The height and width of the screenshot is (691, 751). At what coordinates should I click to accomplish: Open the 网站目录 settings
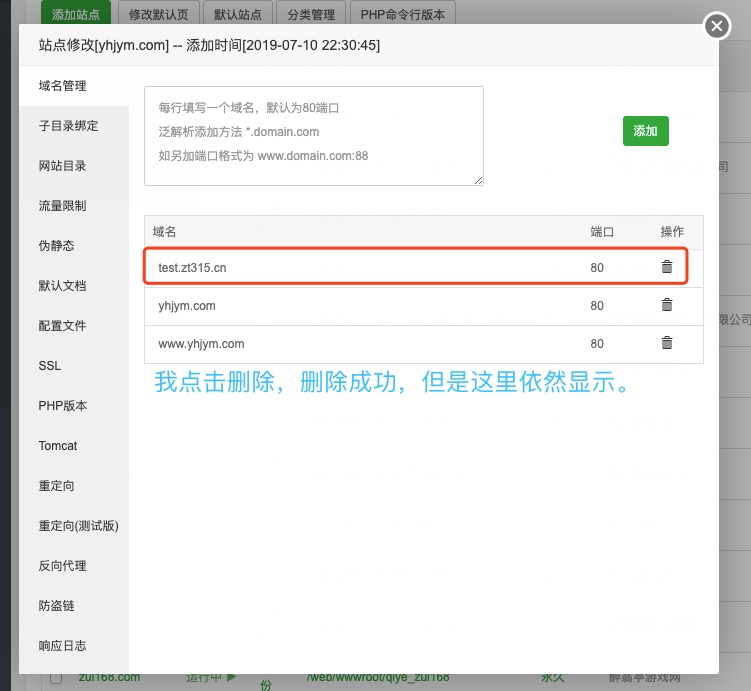(62, 166)
